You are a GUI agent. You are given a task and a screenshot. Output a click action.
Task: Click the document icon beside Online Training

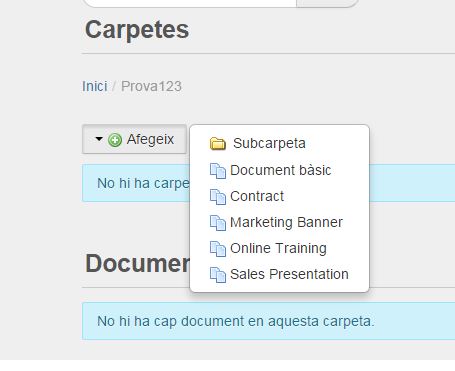(218, 249)
